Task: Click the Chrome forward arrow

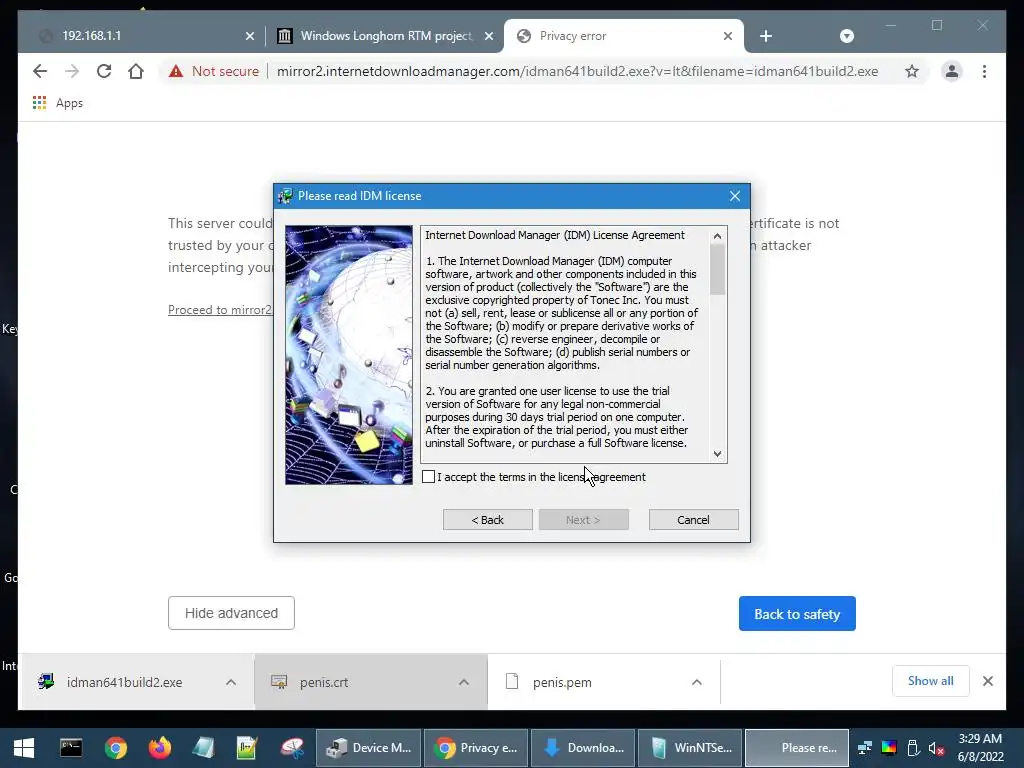Action: (72, 71)
